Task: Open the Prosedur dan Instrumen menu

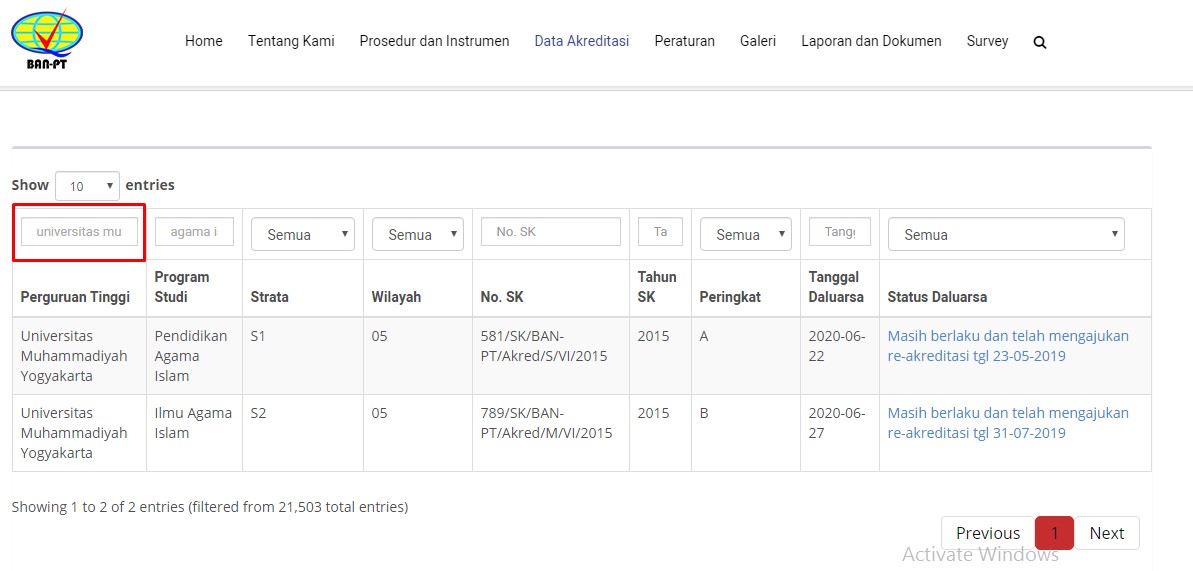Action: [434, 41]
